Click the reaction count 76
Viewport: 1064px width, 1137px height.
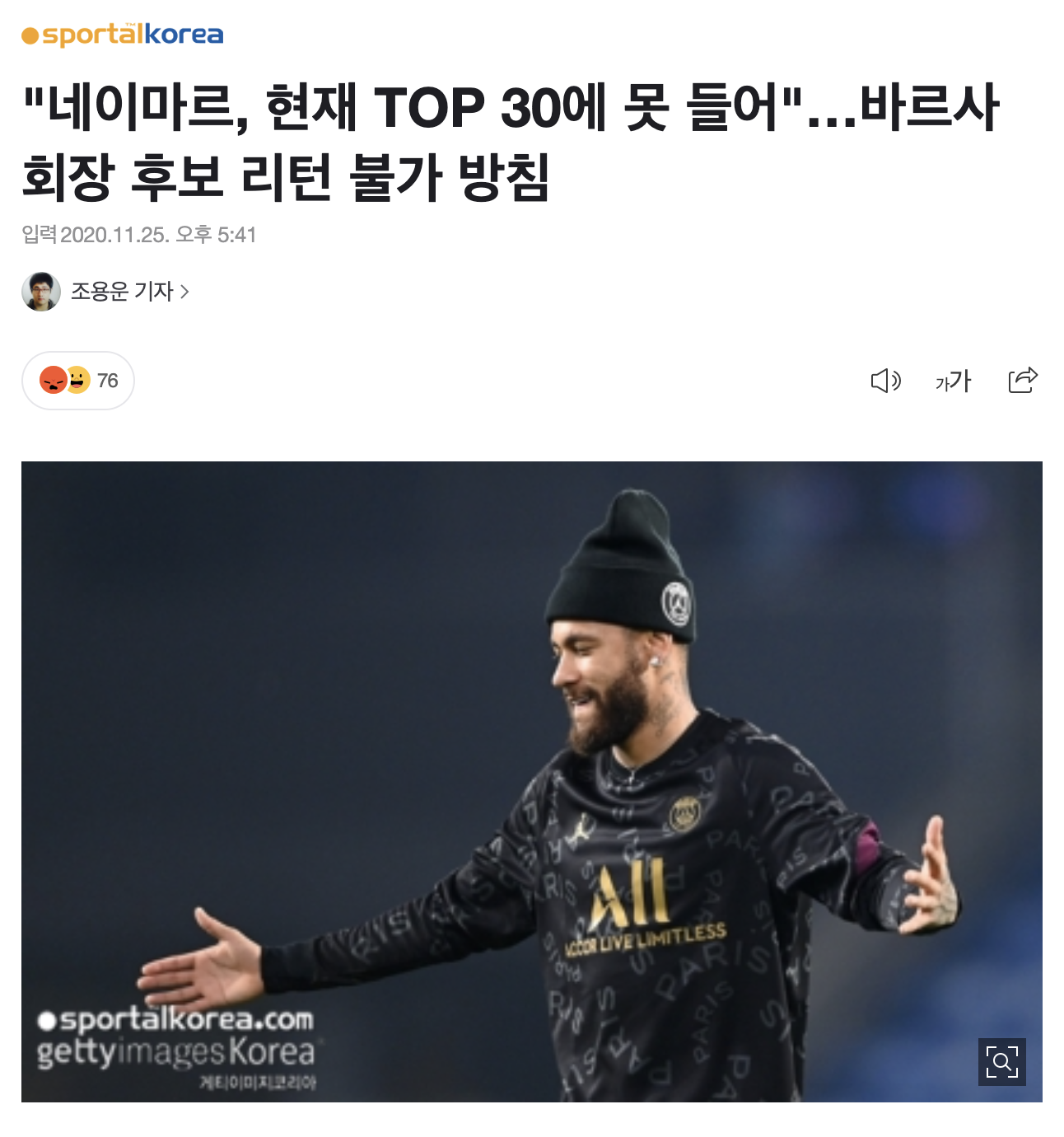108,381
